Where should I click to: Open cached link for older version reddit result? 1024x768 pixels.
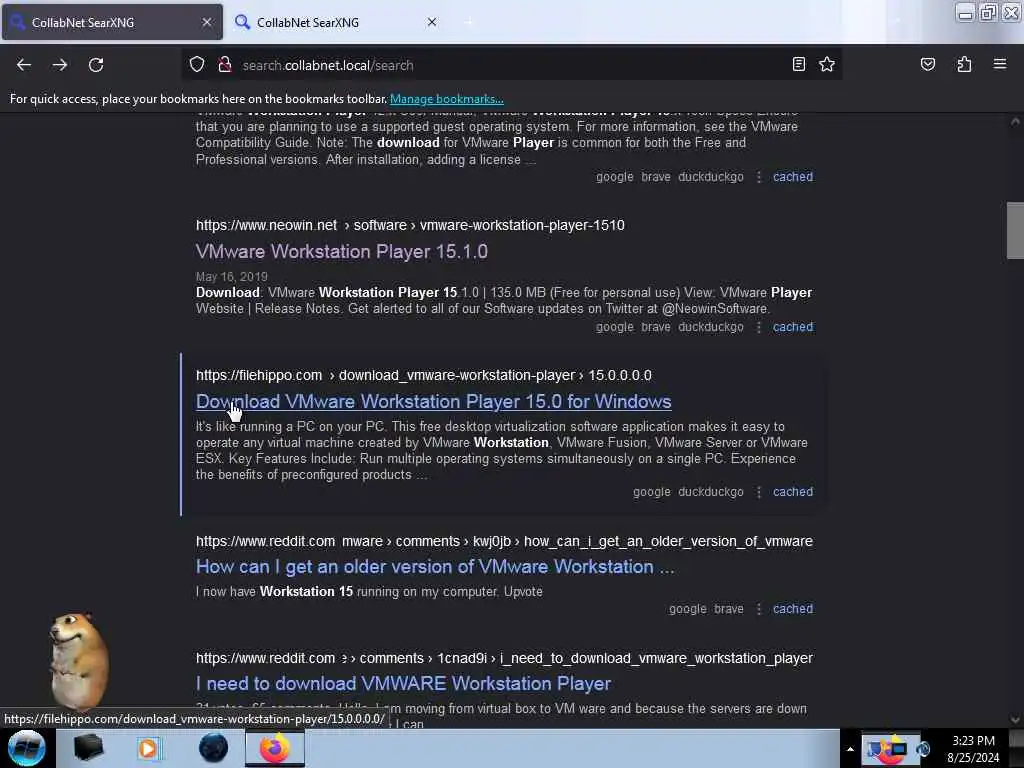click(x=793, y=609)
